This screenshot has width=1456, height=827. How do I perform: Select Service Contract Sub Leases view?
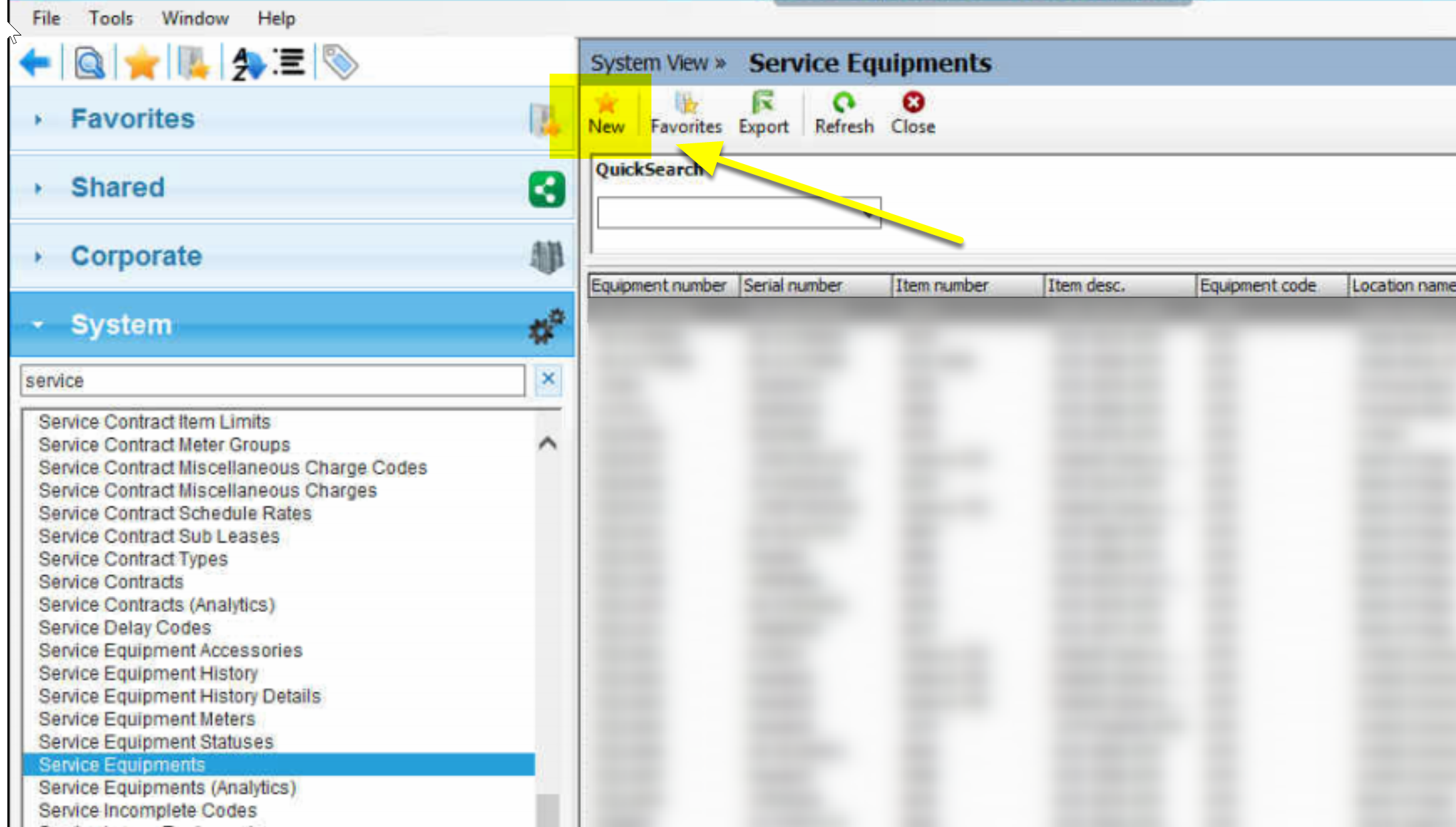(159, 536)
